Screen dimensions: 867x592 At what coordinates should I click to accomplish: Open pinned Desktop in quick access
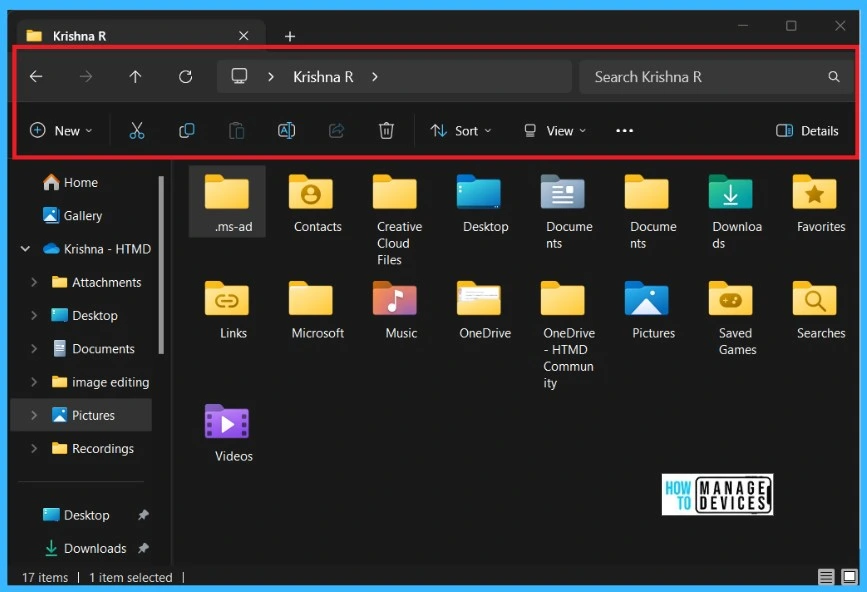click(x=76, y=515)
